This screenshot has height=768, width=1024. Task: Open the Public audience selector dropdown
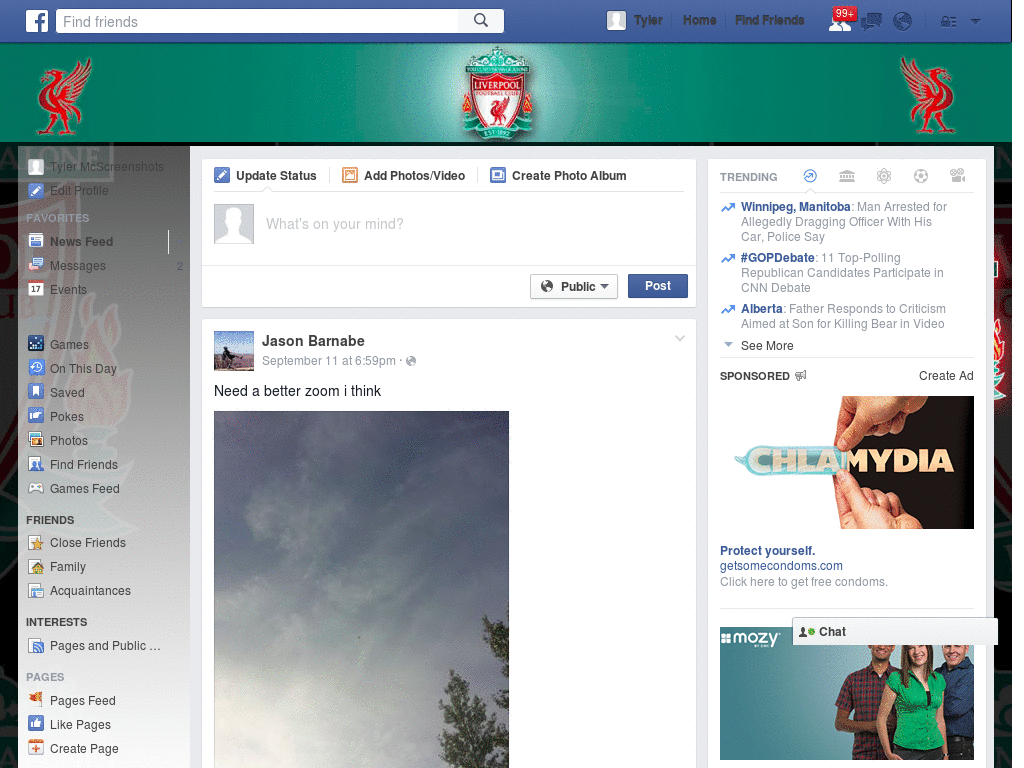point(574,286)
